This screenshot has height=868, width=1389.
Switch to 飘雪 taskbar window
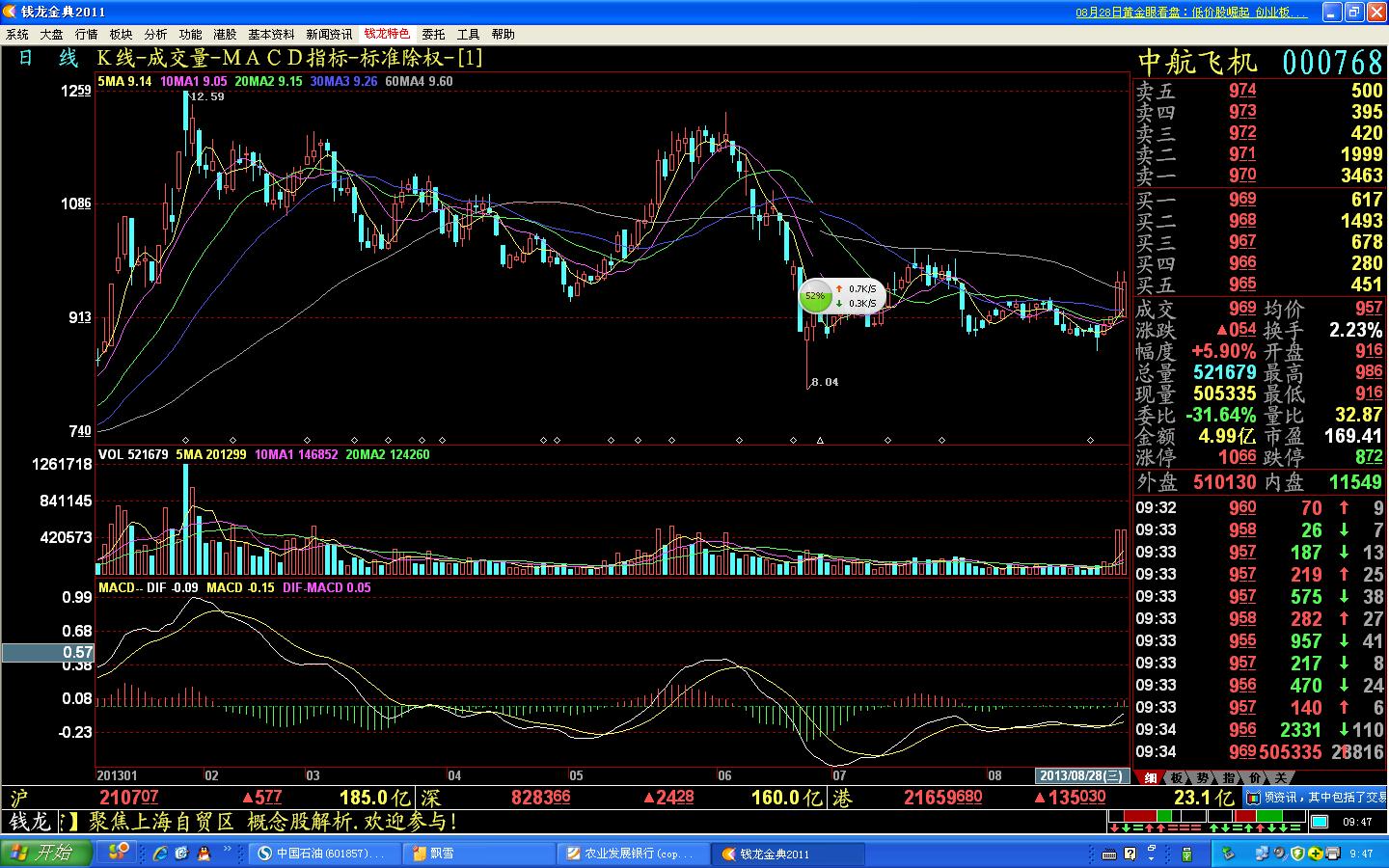(478, 854)
